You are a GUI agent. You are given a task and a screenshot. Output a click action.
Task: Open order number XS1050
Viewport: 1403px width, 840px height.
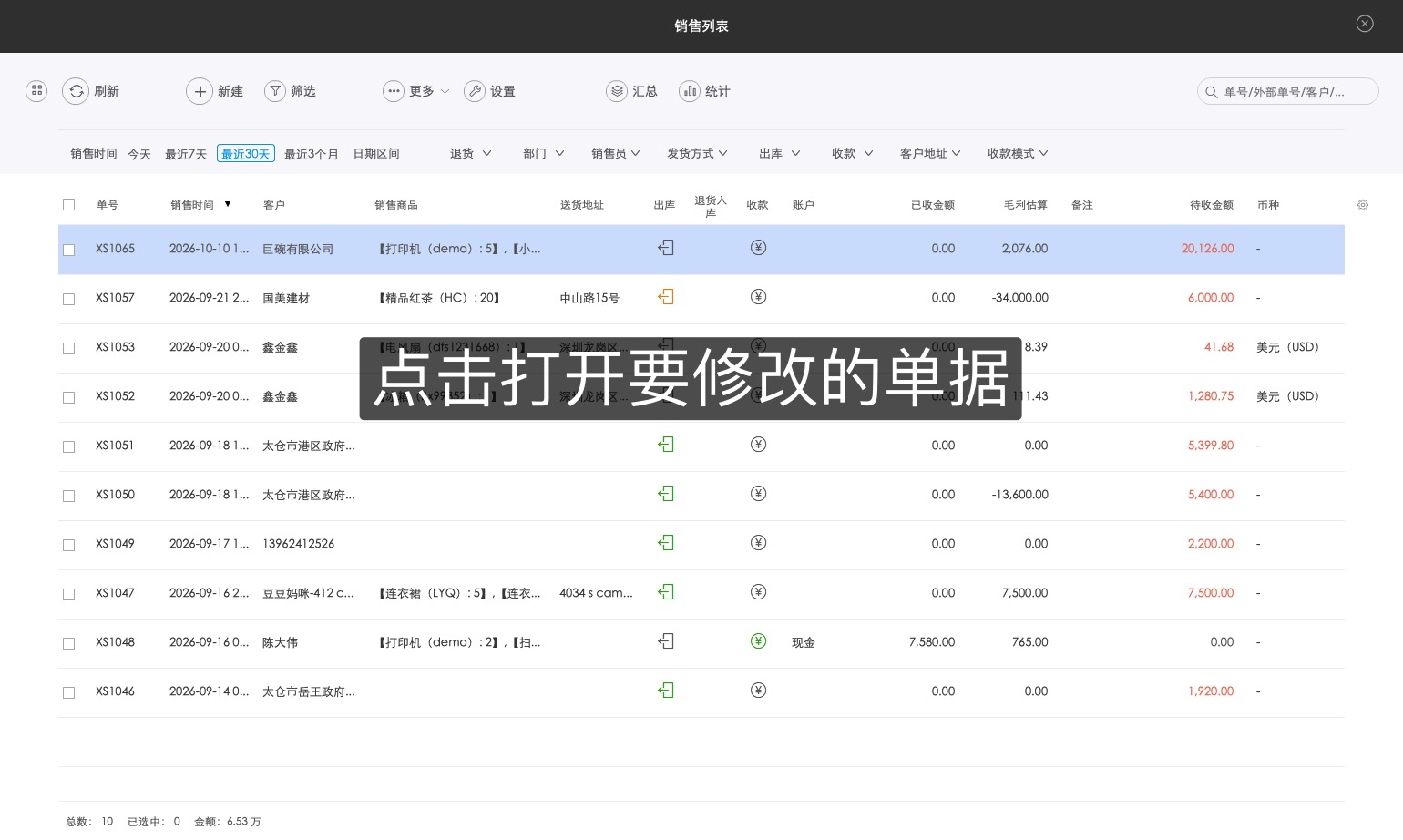pyautogui.click(x=115, y=495)
